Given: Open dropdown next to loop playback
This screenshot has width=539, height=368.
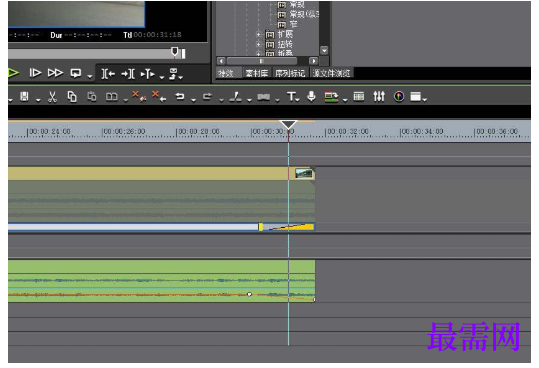Looking at the screenshot, I should pos(90,76).
